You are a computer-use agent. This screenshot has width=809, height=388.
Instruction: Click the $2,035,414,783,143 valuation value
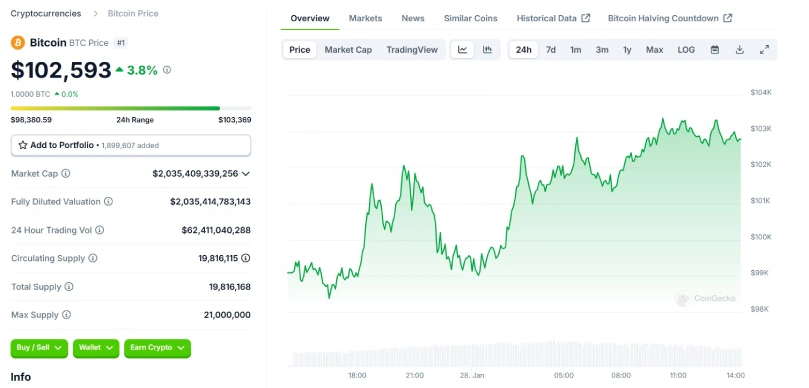pyautogui.click(x=211, y=202)
